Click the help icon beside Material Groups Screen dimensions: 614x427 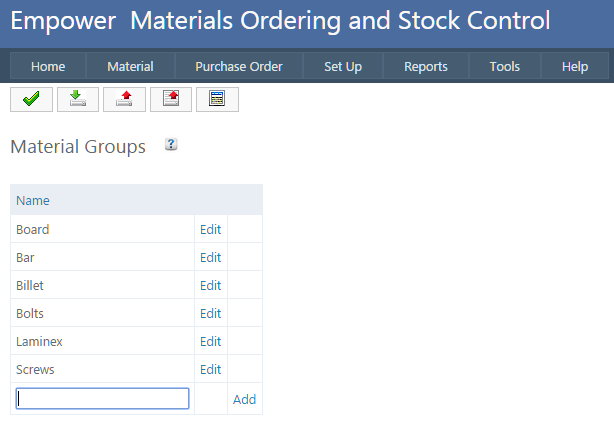171,146
